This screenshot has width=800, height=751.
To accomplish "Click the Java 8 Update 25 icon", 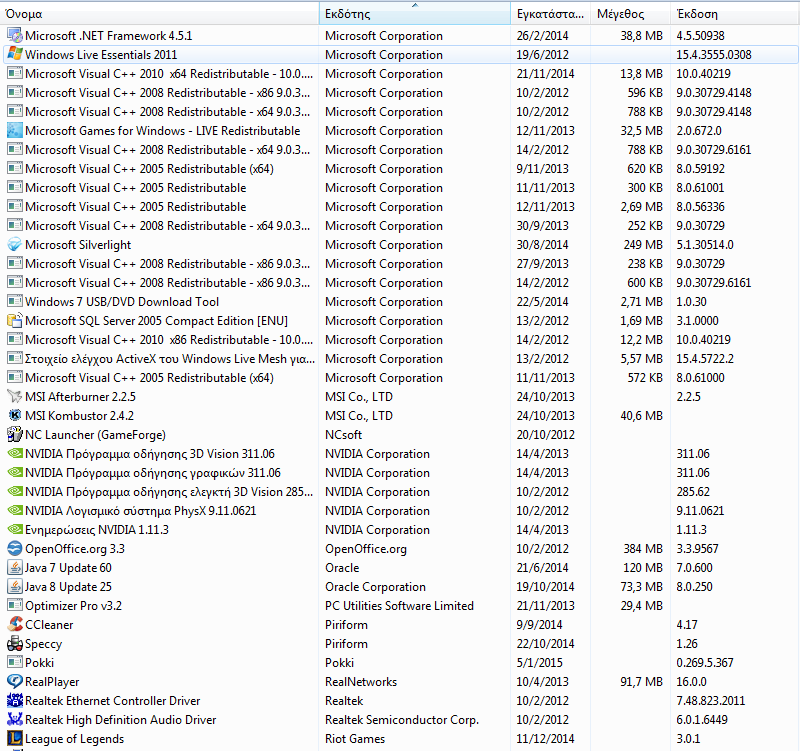I will [15, 587].
